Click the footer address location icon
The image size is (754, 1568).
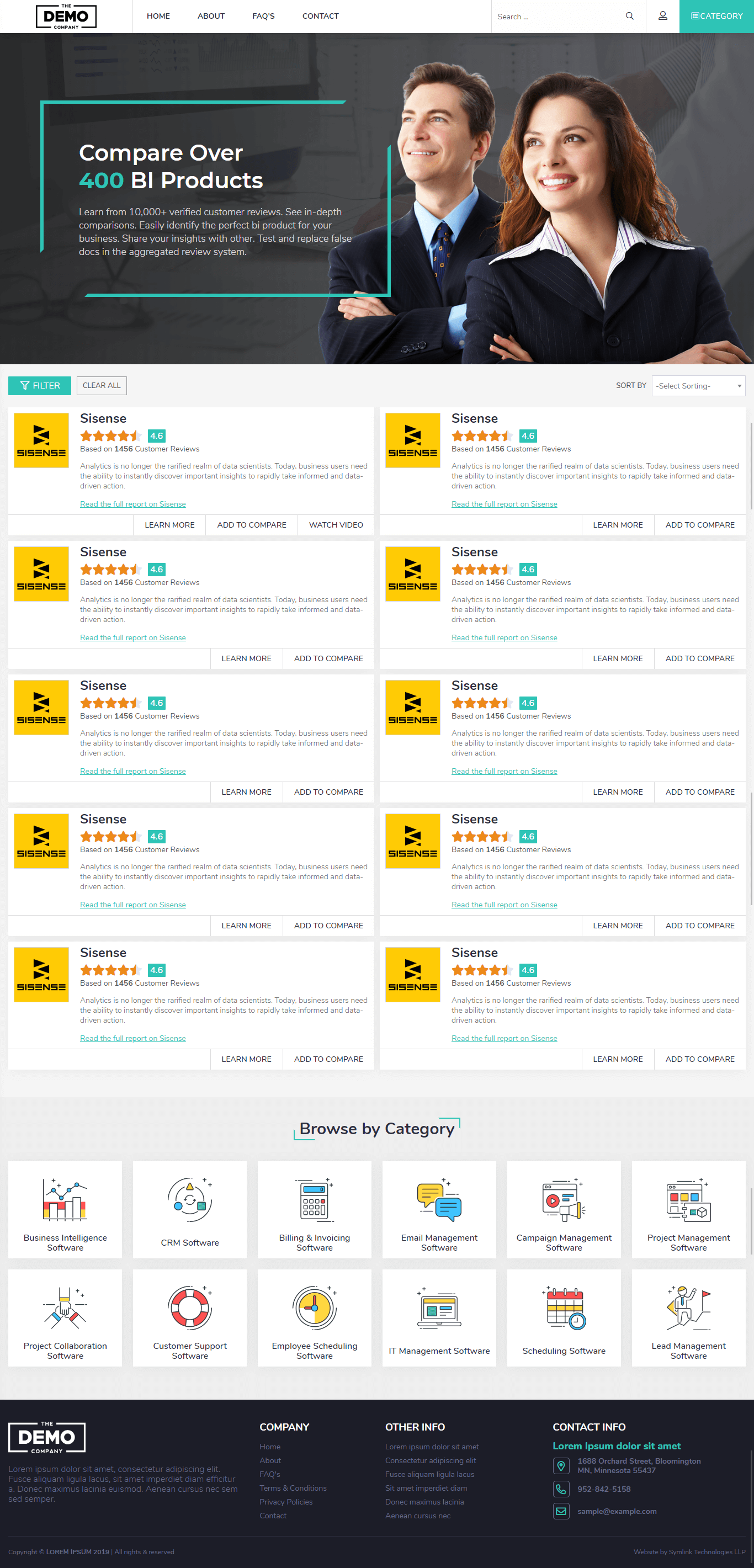click(561, 1466)
